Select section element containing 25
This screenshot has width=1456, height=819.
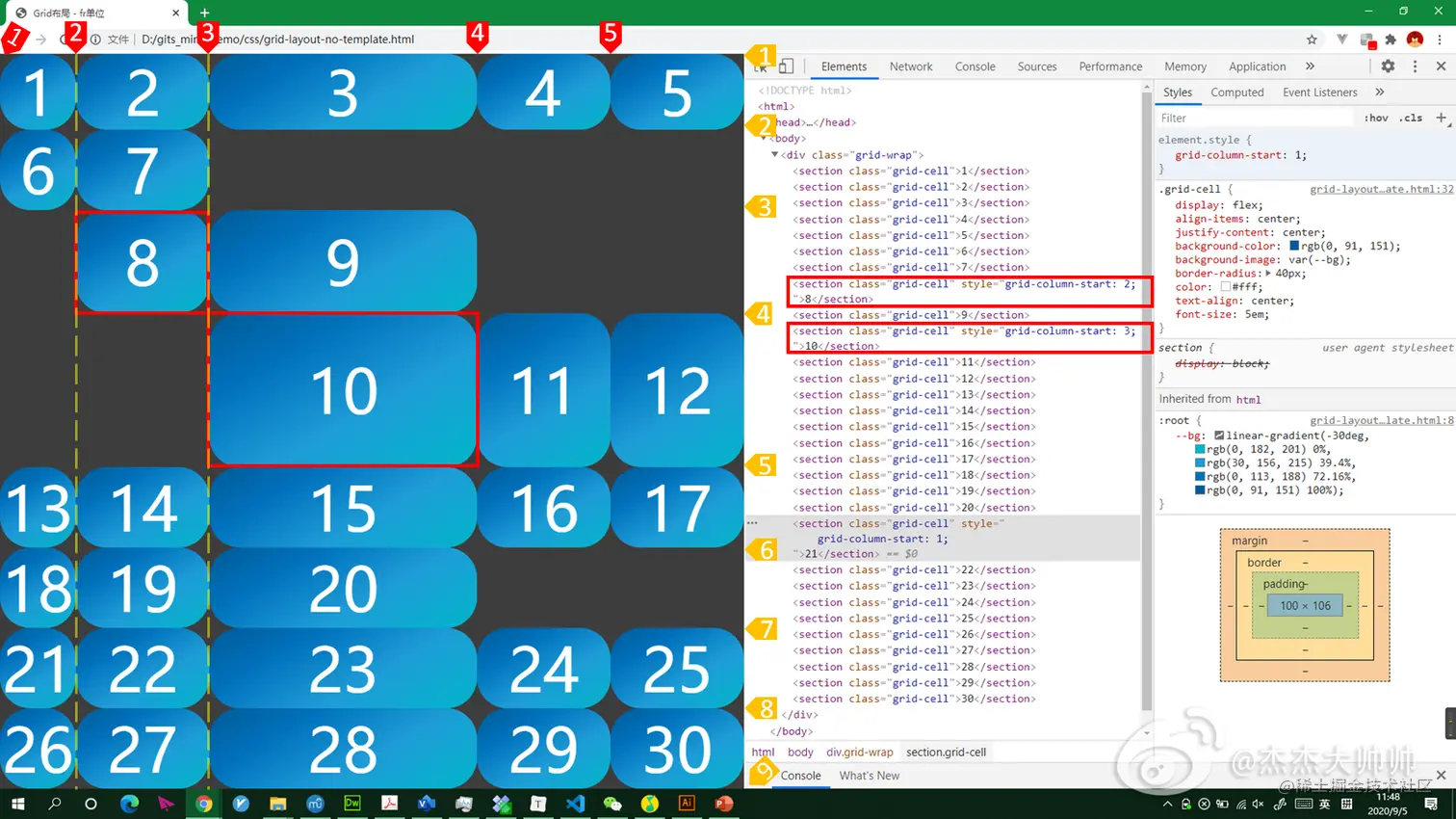pyautogui.click(x=914, y=619)
